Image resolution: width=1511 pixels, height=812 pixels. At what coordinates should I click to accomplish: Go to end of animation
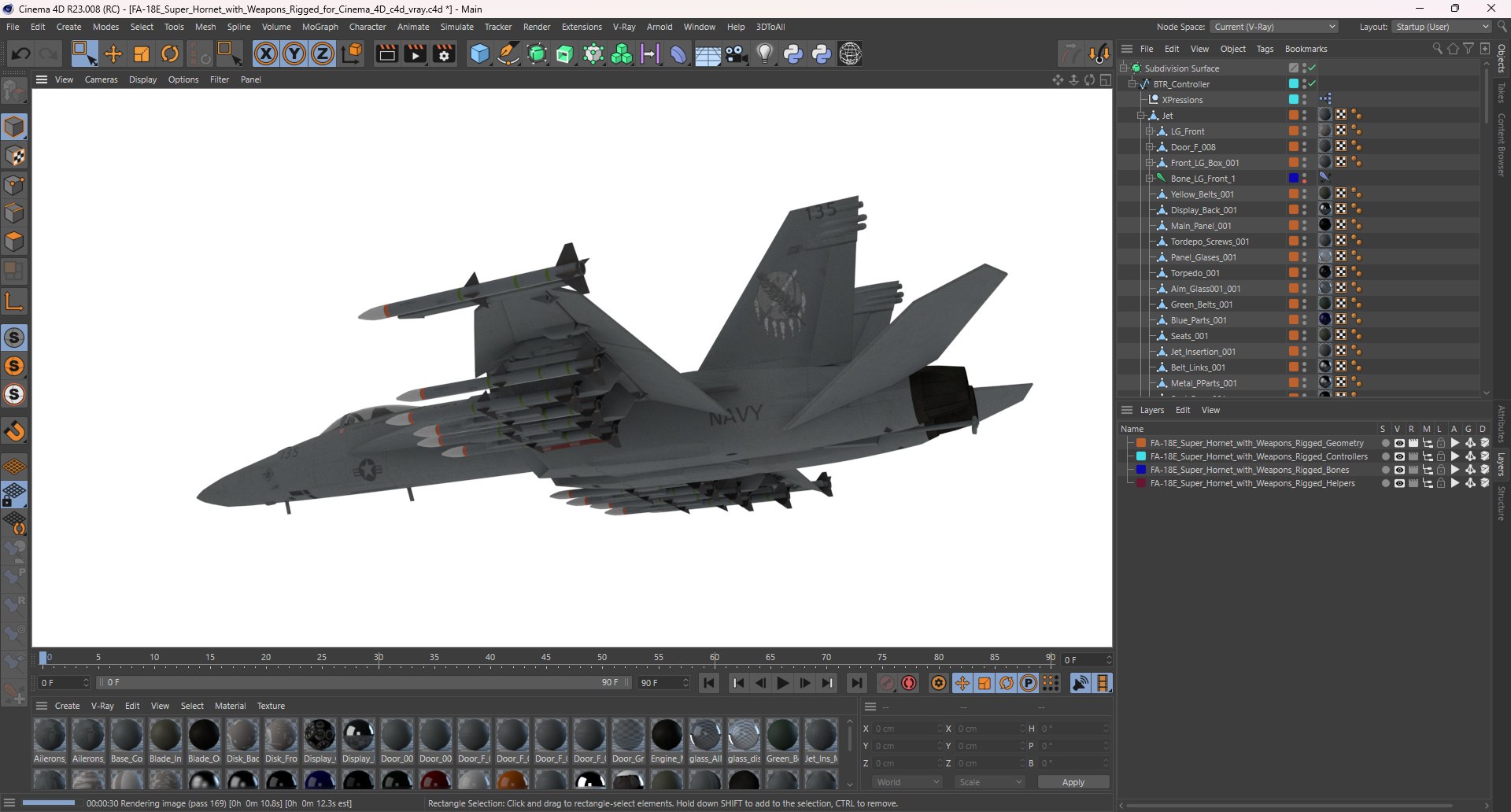pos(857,683)
